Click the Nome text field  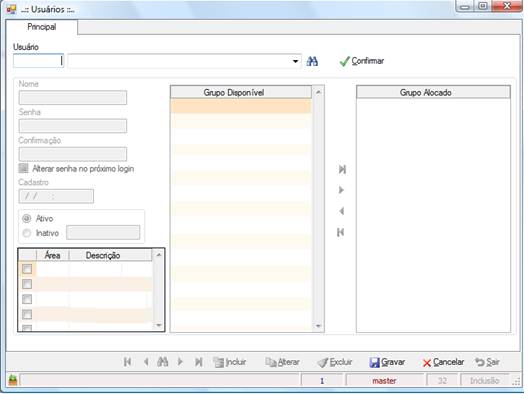[73, 98]
